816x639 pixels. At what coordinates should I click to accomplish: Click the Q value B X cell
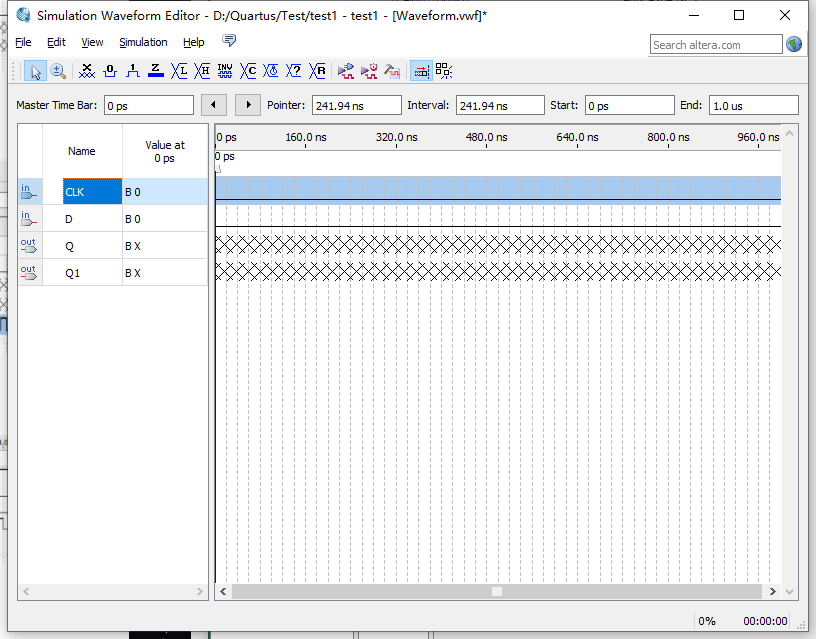pyautogui.click(x=165, y=246)
